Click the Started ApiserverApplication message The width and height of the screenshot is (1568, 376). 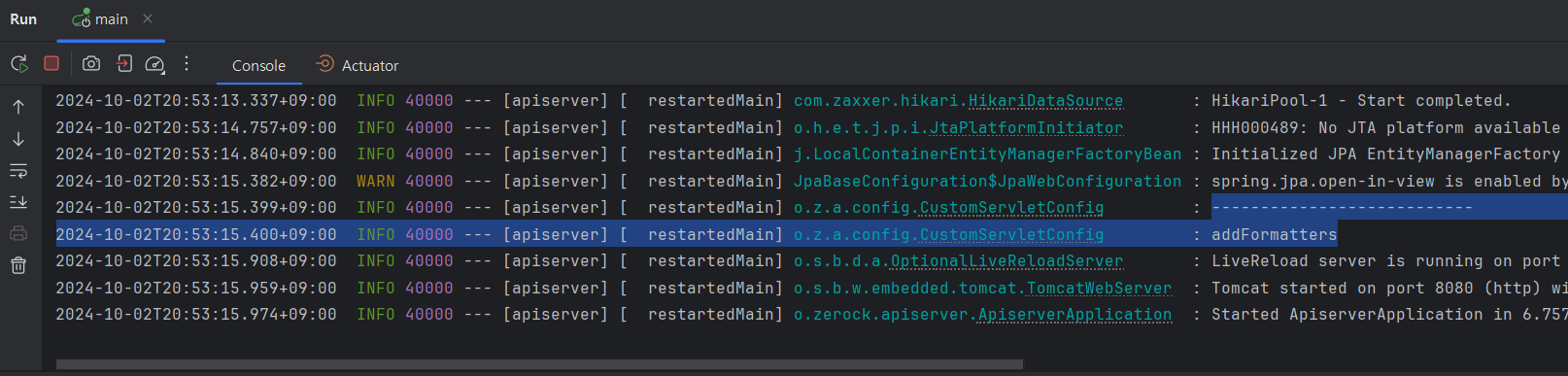[1389, 315]
